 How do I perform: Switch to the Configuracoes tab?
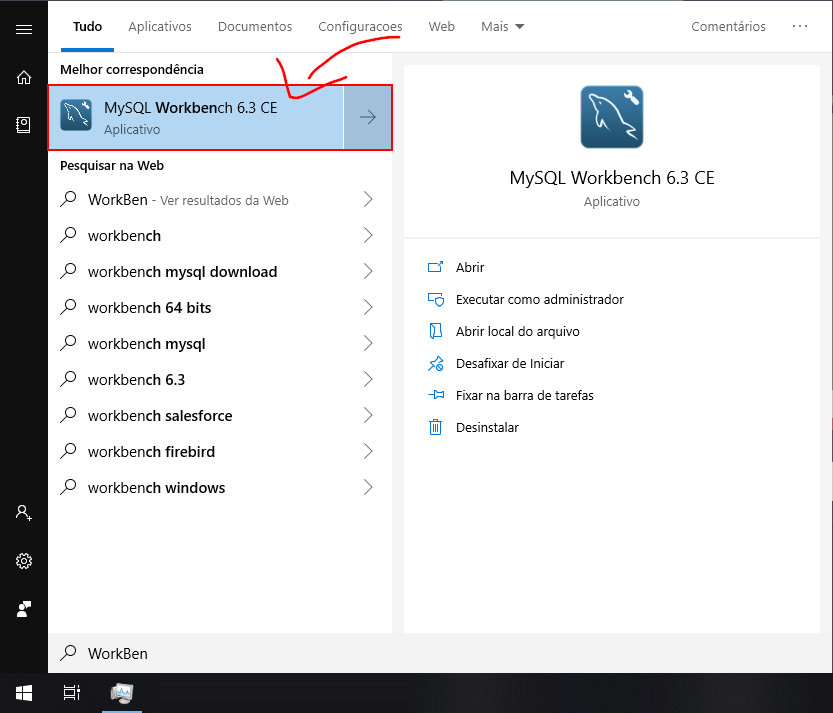(x=360, y=27)
